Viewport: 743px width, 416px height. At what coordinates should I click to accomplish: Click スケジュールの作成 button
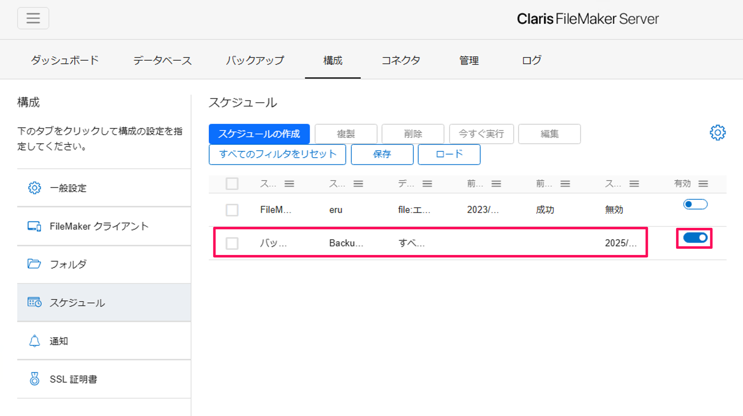click(x=259, y=134)
